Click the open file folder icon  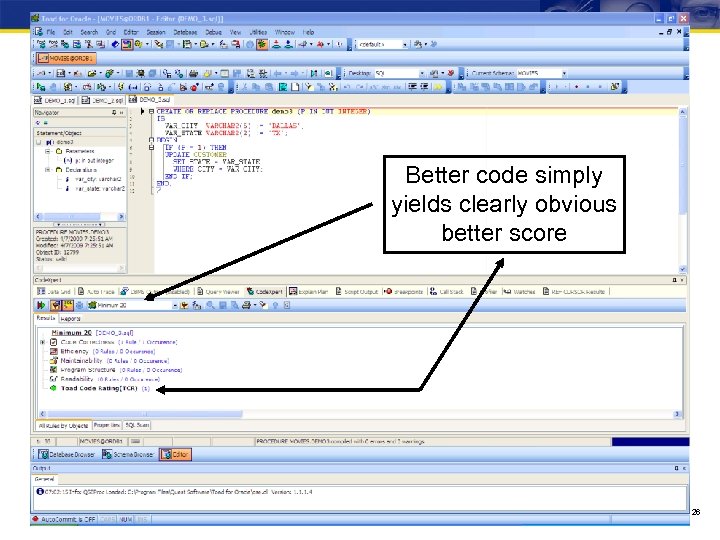point(92,73)
